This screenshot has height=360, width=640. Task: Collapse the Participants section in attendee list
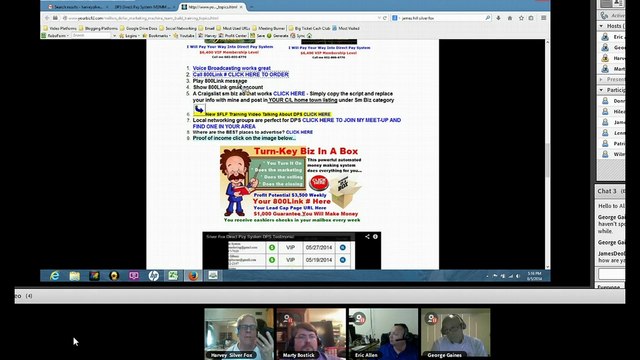(x=601, y=90)
